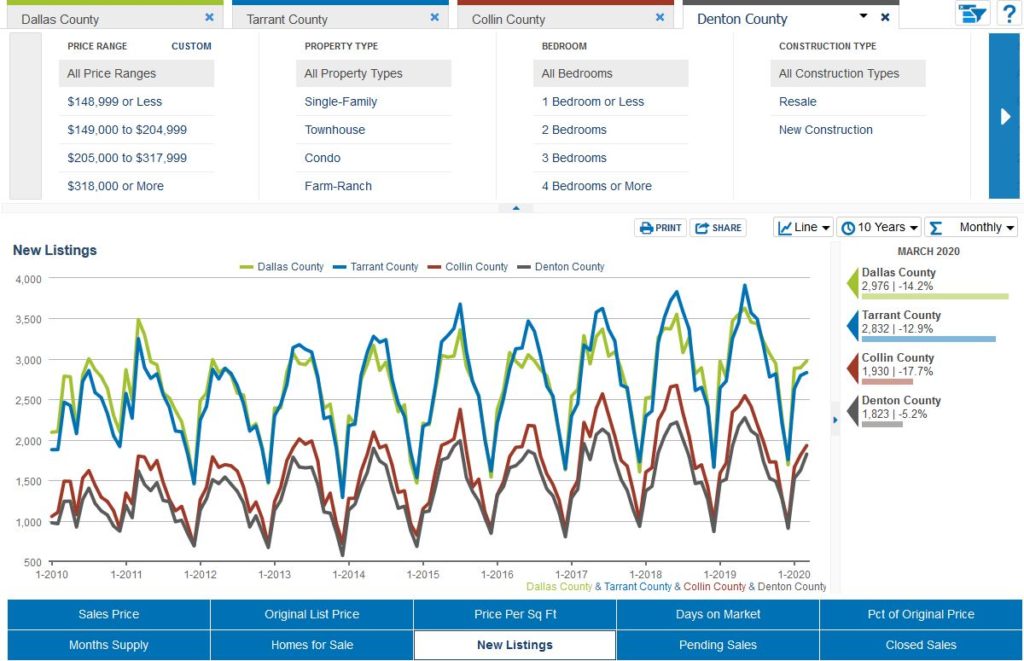Switch to the Pending Sales metric tab

[717, 645]
